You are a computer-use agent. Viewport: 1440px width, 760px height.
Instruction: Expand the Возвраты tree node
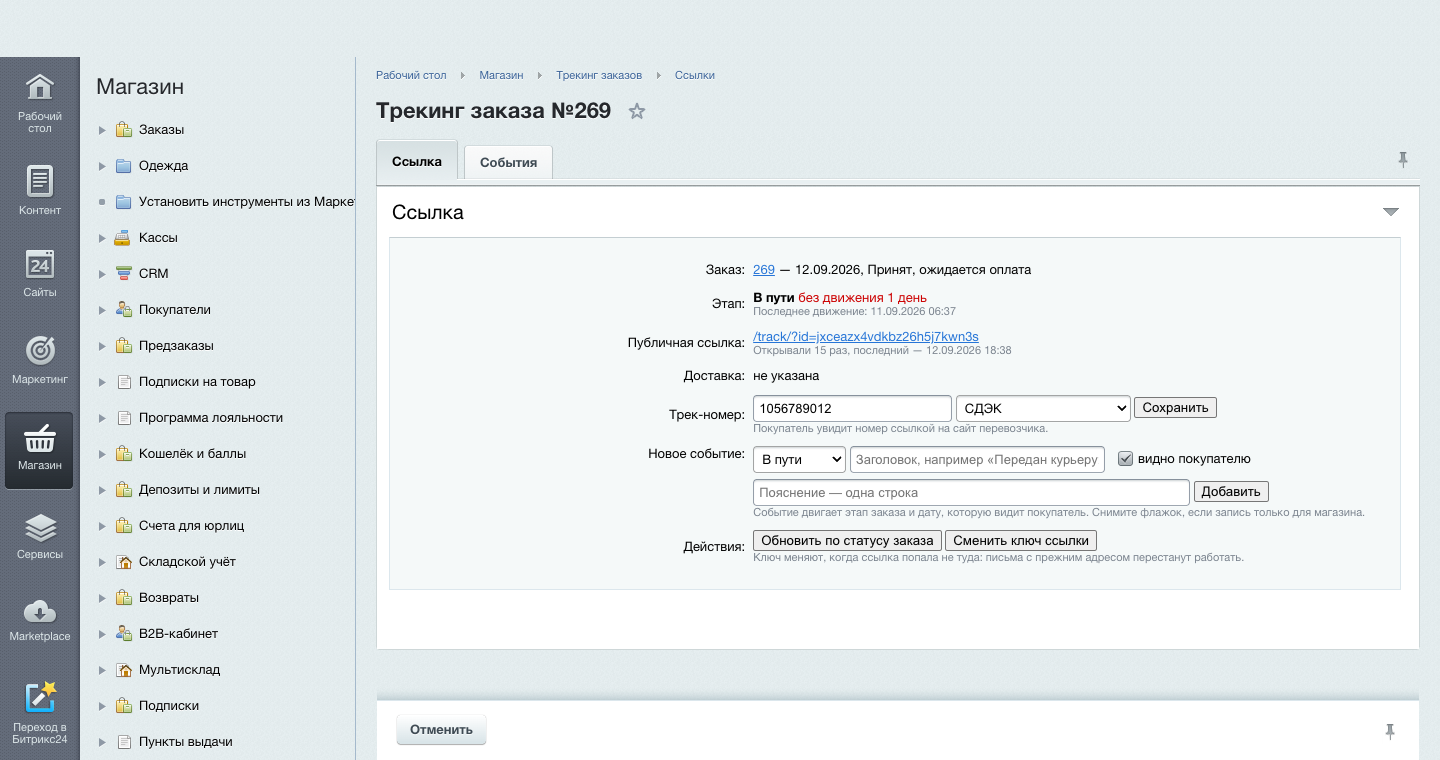102,598
